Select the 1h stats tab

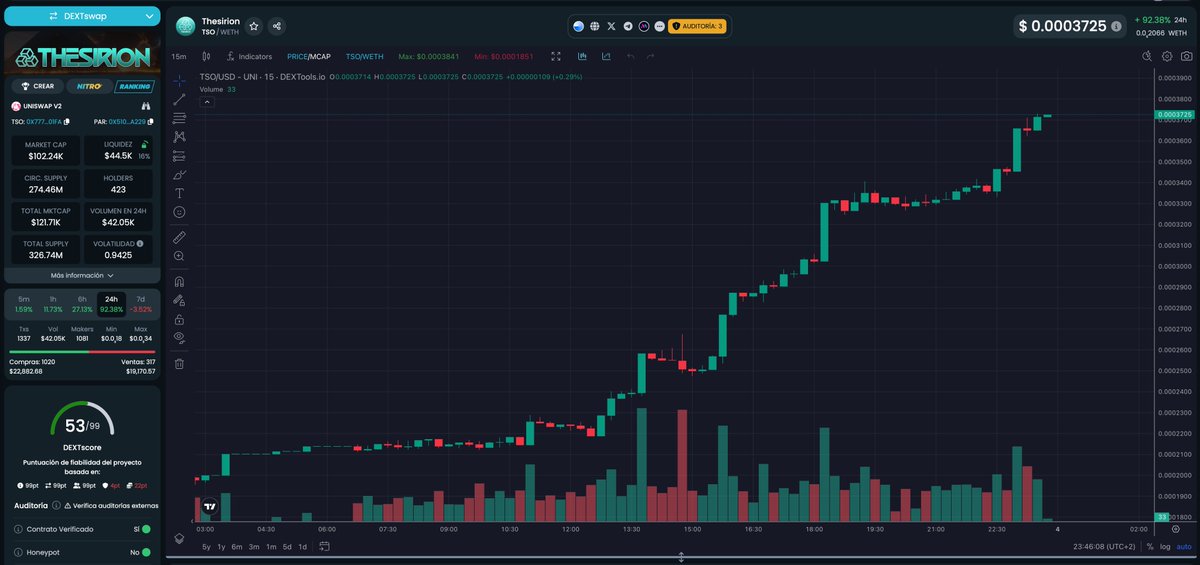click(x=53, y=304)
